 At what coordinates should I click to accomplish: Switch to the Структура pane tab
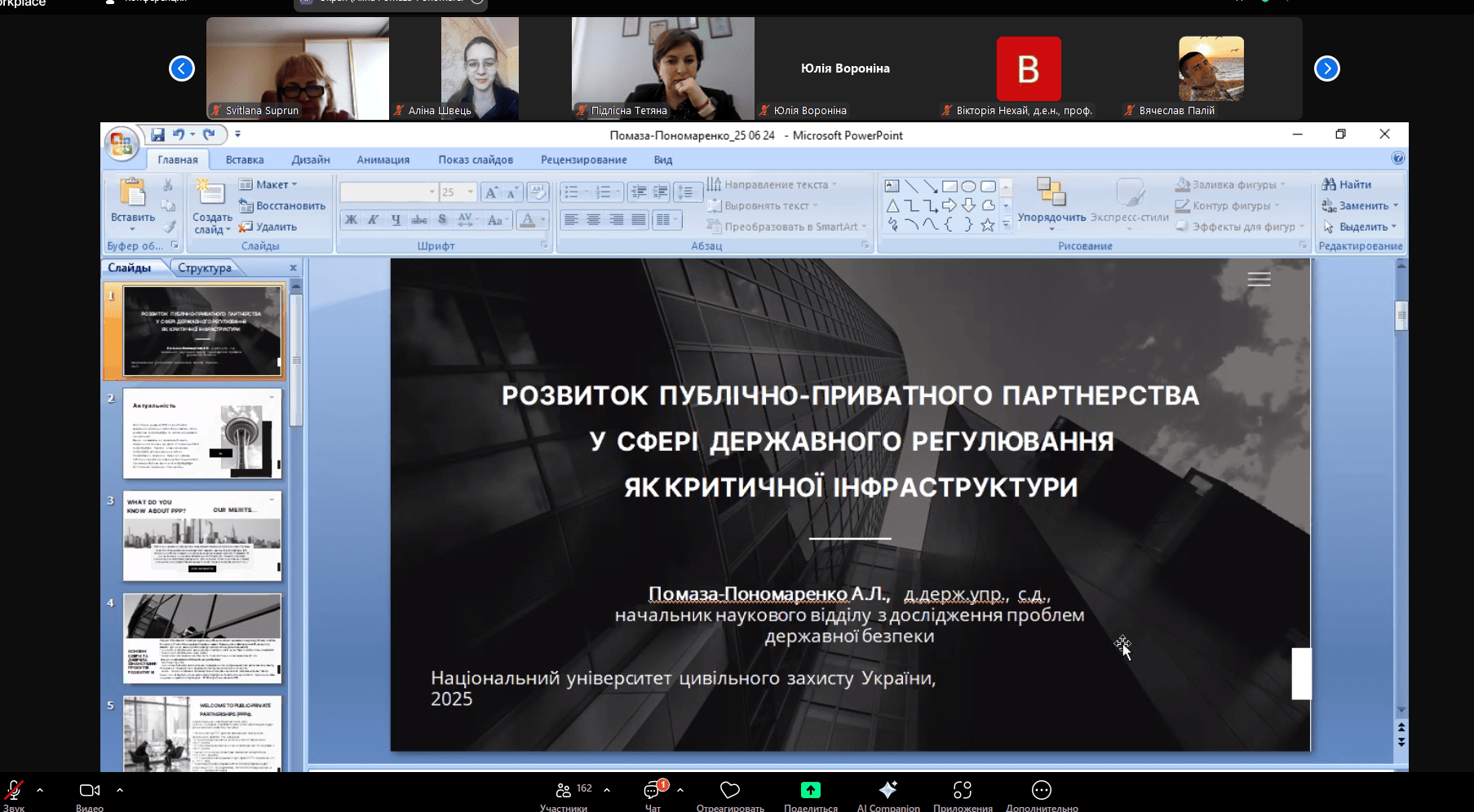pyautogui.click(x=204, y=268)
